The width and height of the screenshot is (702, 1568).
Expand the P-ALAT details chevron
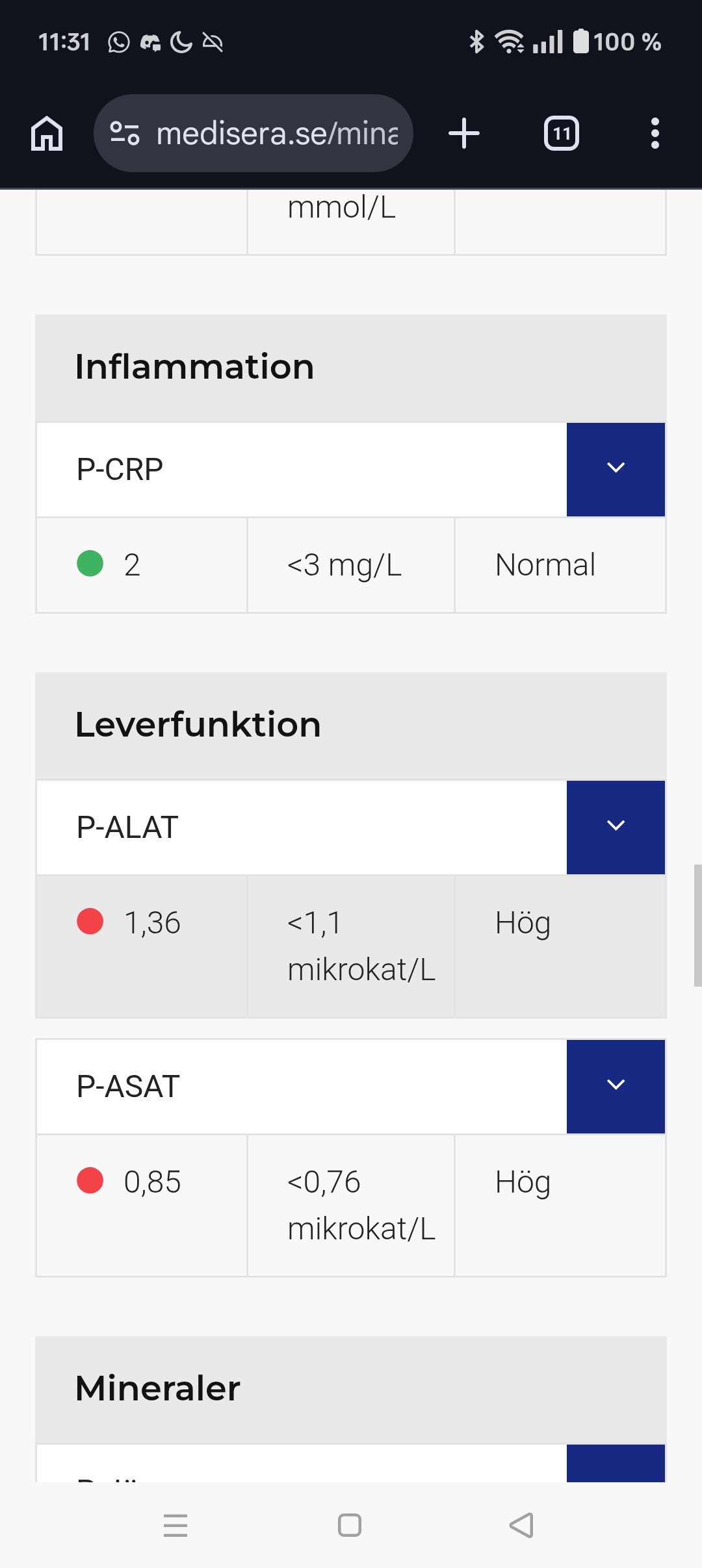[616, 827]
